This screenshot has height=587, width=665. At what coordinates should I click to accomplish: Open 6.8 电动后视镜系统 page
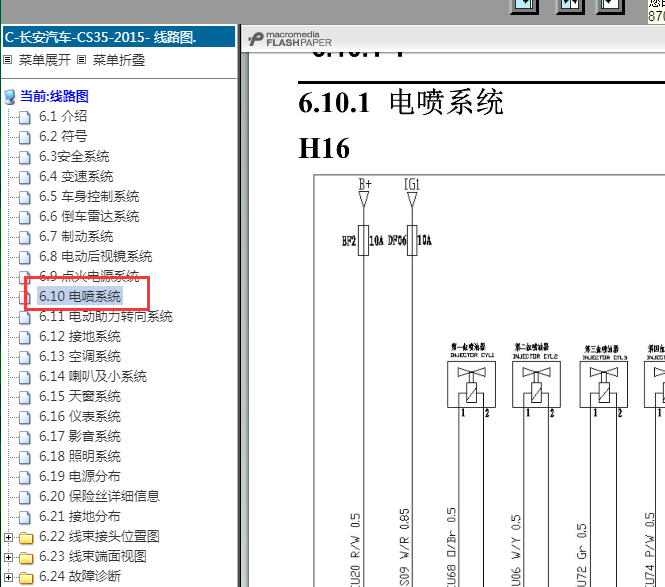point(95,256)
